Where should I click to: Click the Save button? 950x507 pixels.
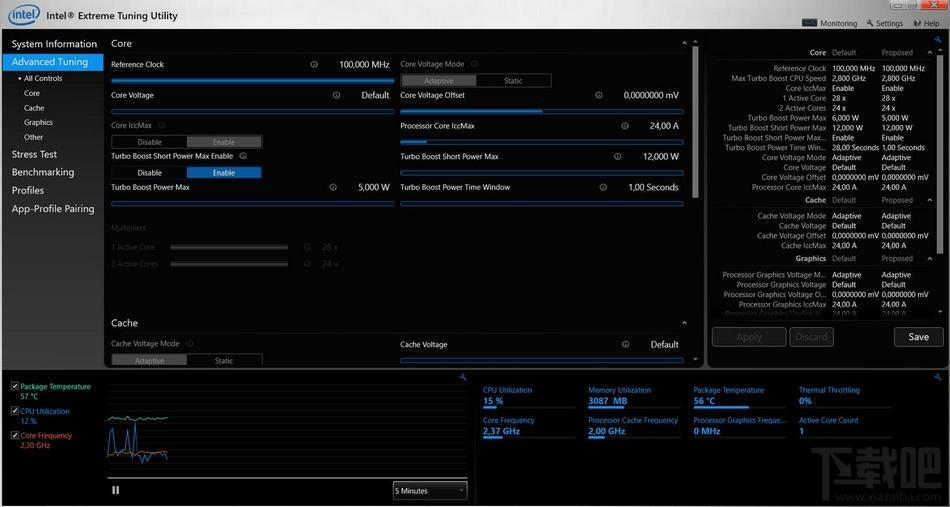tap(918, 337)
